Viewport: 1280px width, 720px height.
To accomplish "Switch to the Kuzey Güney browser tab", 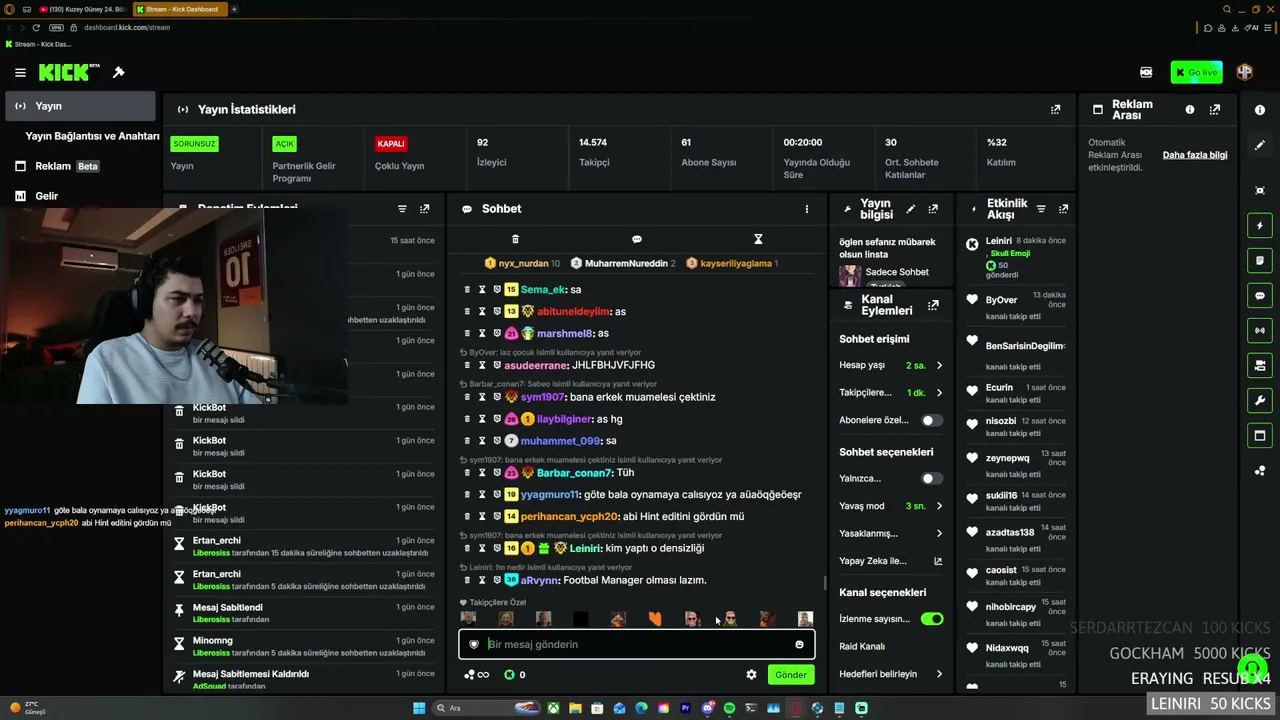I will pyautogui.click(x=82, y=9).
